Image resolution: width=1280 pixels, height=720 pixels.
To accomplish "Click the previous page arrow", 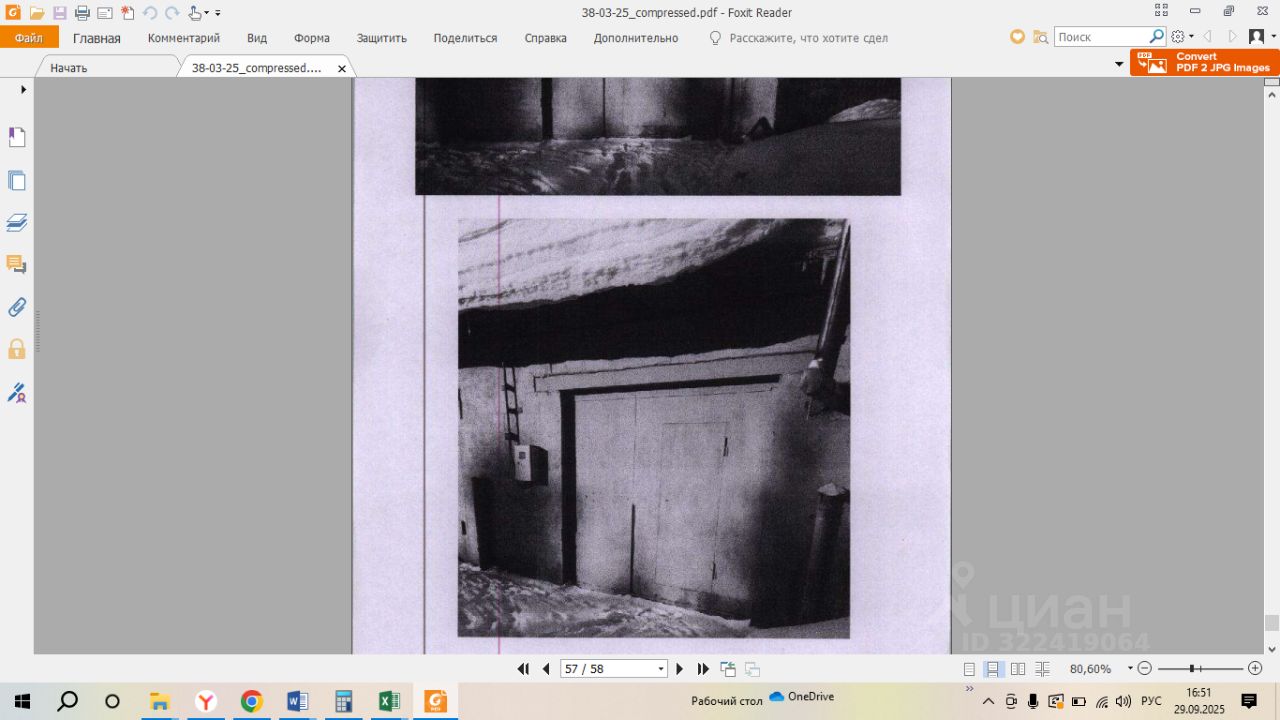I will pos(546,669).
